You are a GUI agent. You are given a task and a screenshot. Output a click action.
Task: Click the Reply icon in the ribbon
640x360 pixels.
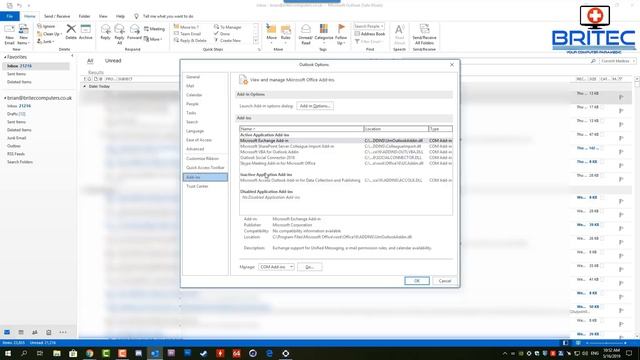click(x=105, y=32)
